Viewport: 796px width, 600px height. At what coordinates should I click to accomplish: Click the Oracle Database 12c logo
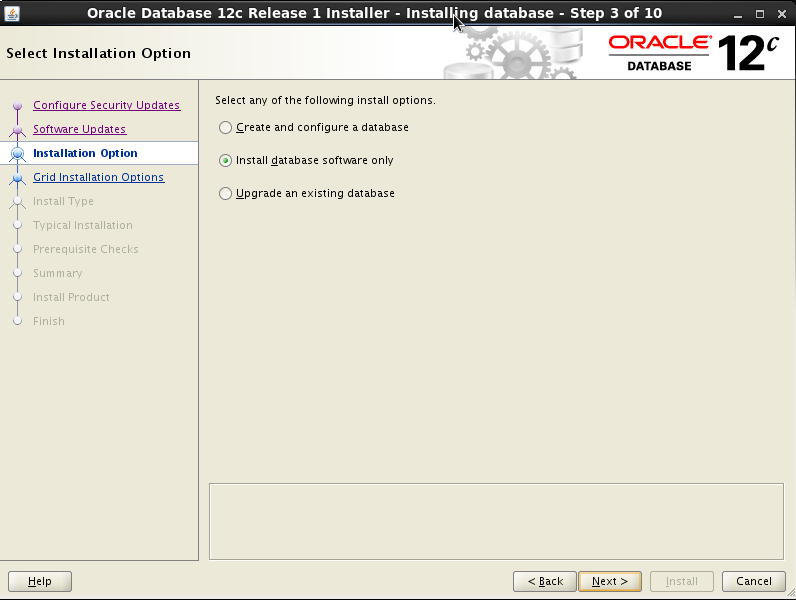(x=693, y=53)
